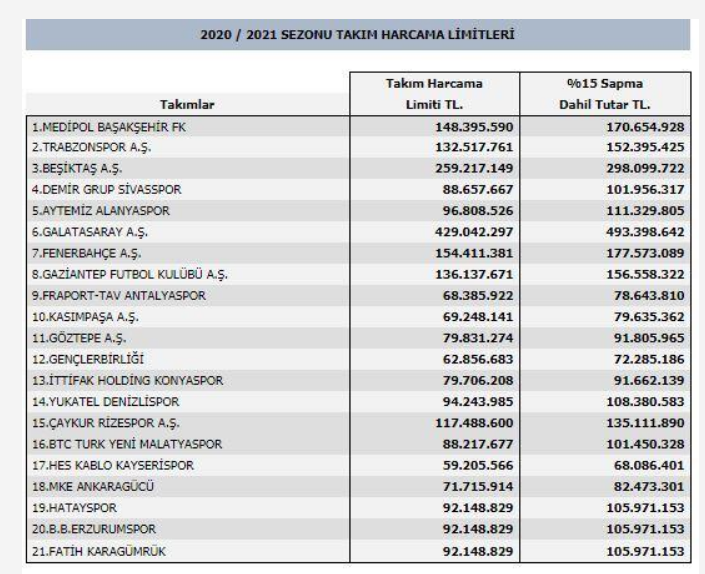Select the '10.KASIMPAŞA A.Ş.' team name
Image resolution: width=705 pixels, height=574 pixels.
85,317
